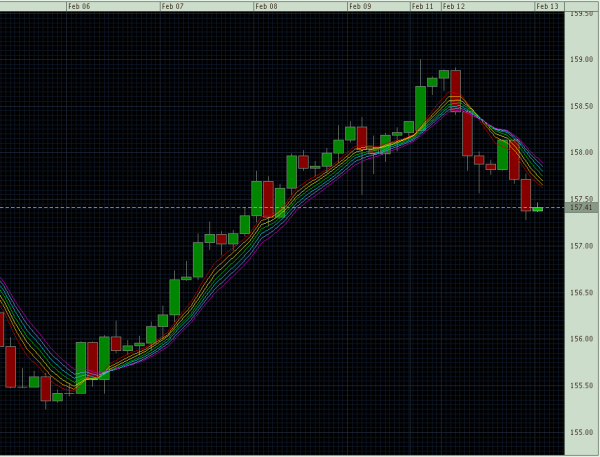Select the last small green candle at 157.41
This screenshot has width=600, height=457.
click(x=538, y=209)
